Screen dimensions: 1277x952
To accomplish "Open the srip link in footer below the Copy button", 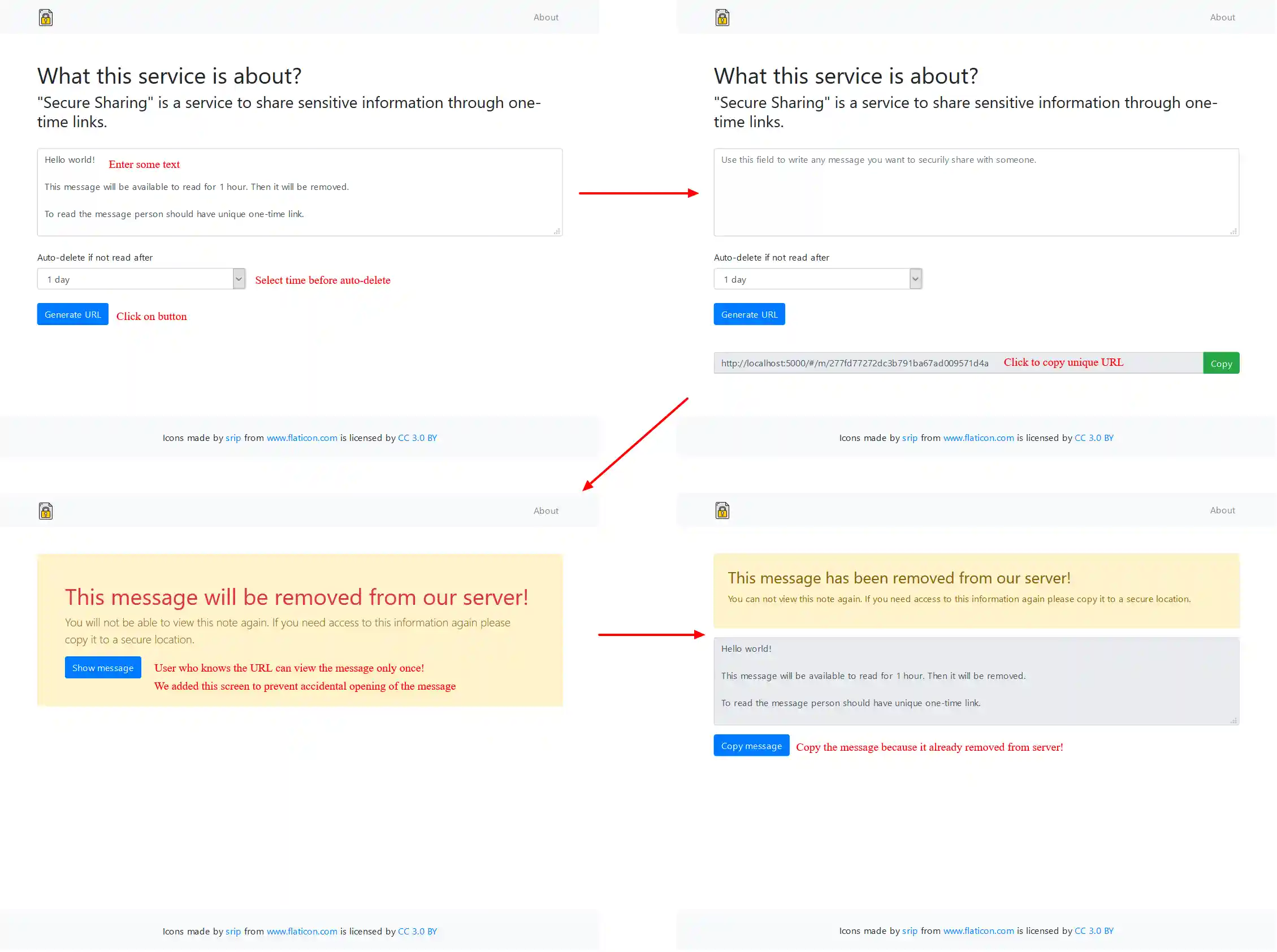I will click(910, 438).
